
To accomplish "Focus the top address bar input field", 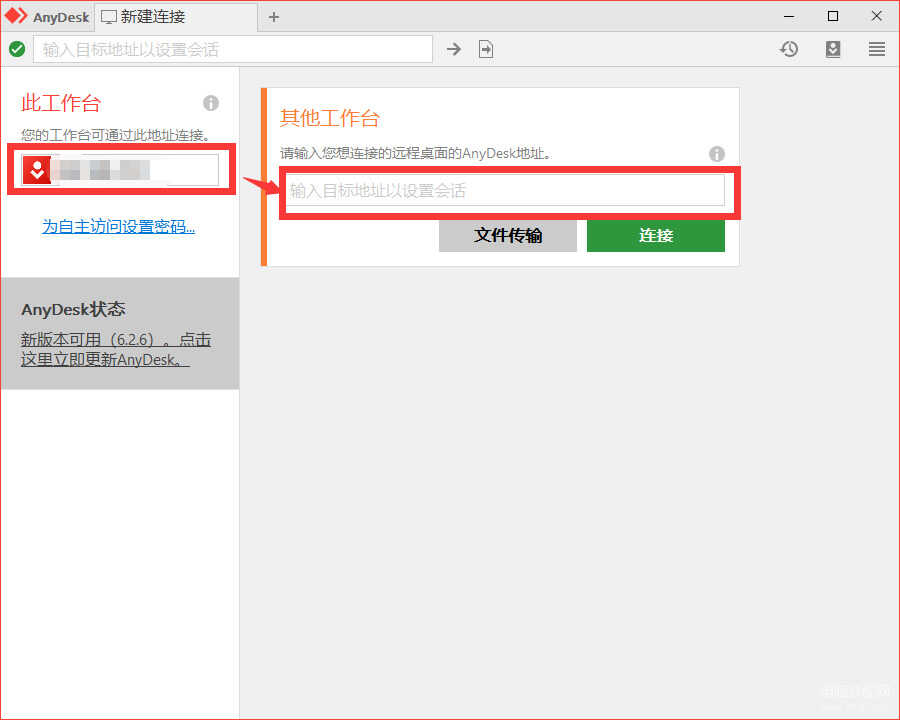I will click(x=233, y=49).
